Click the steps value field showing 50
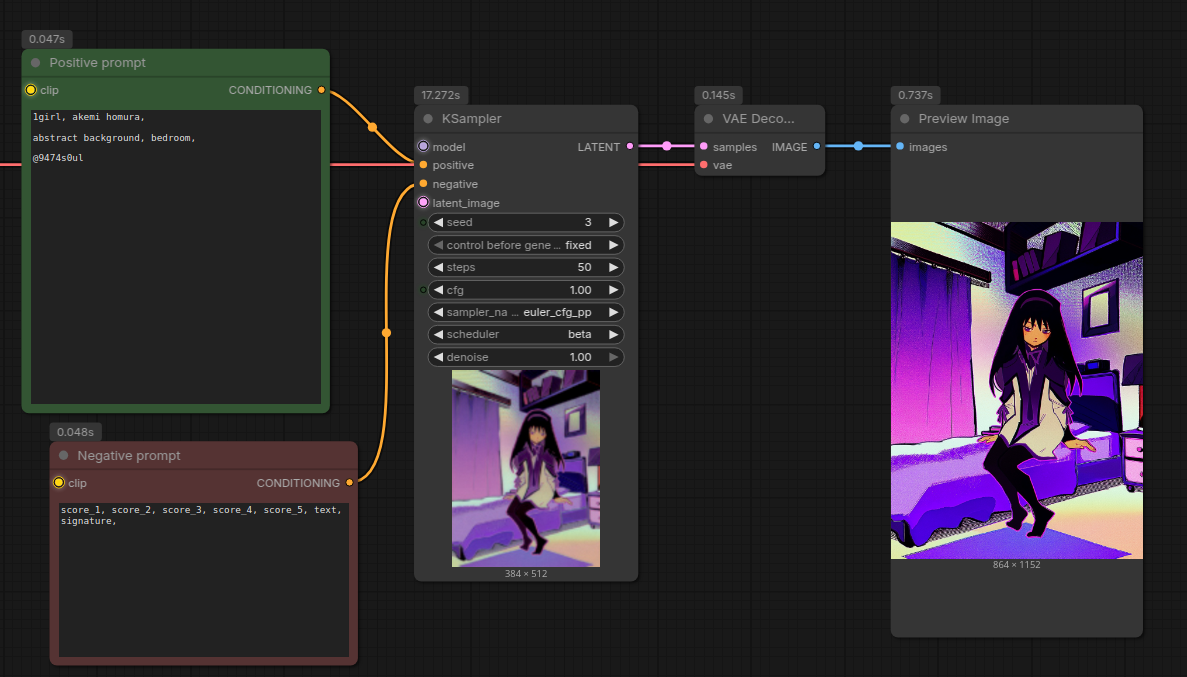Viewport: 1187px width, 677px height. 525,267
